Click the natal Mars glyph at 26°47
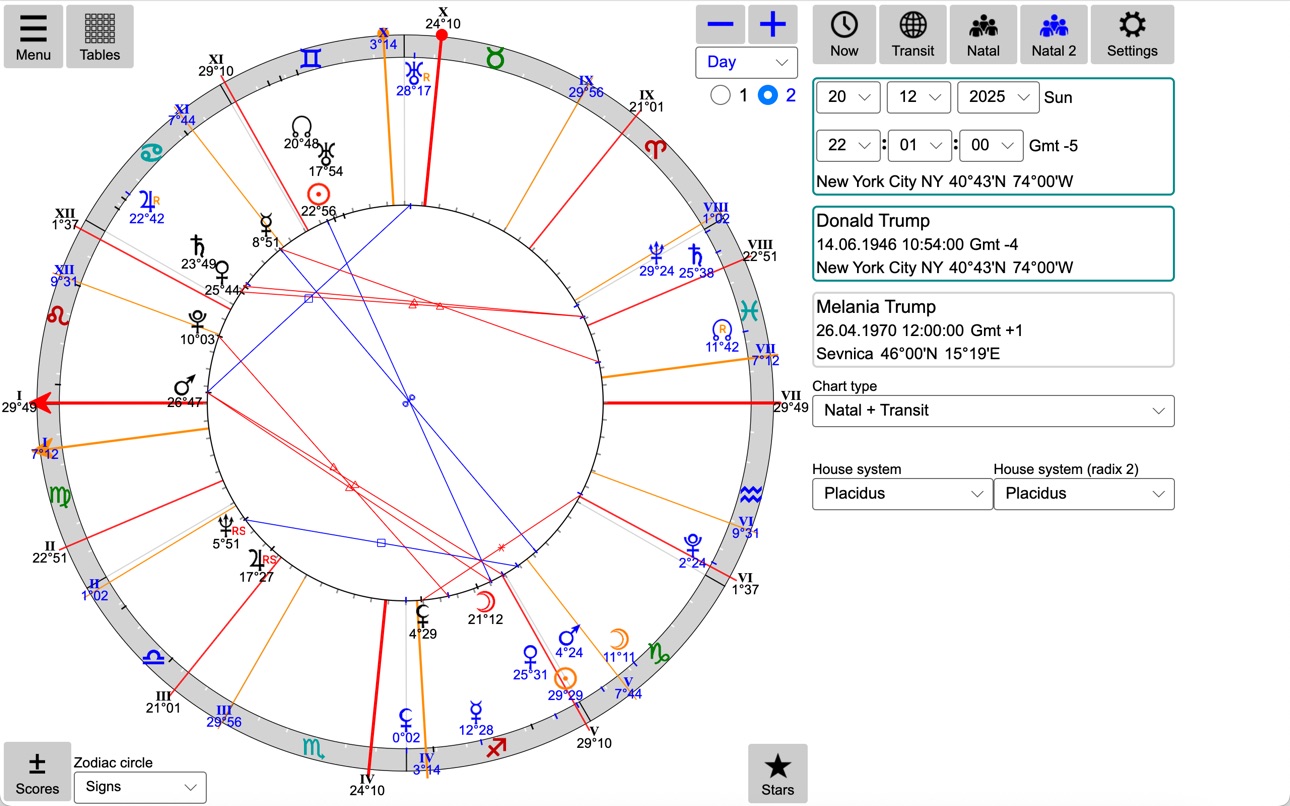 [x=184, y=386]
